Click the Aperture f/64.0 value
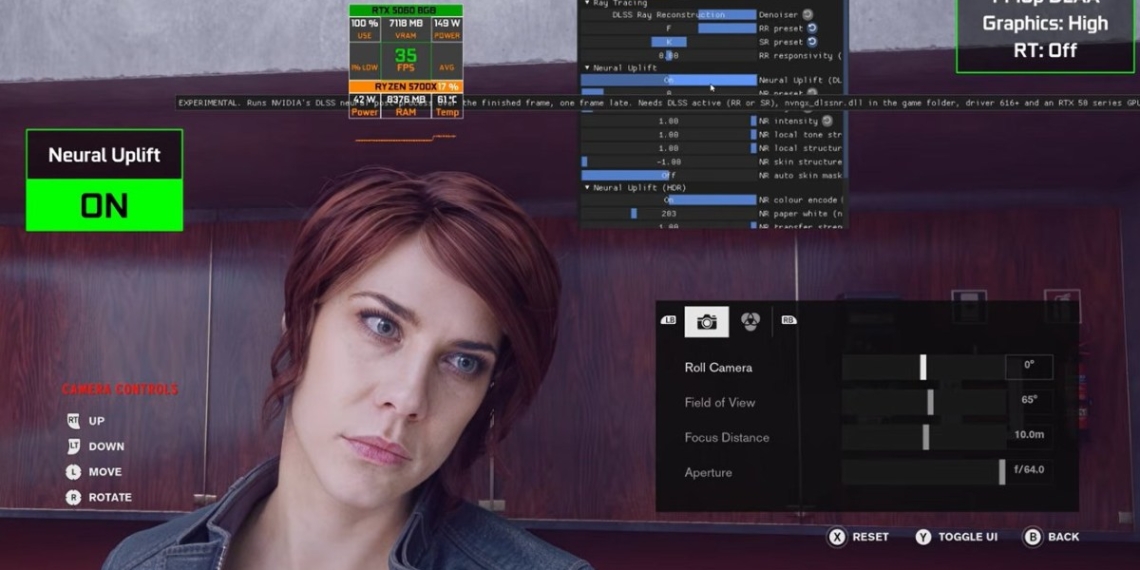The image size is (1140, 570). click(x=1029, y=470)
